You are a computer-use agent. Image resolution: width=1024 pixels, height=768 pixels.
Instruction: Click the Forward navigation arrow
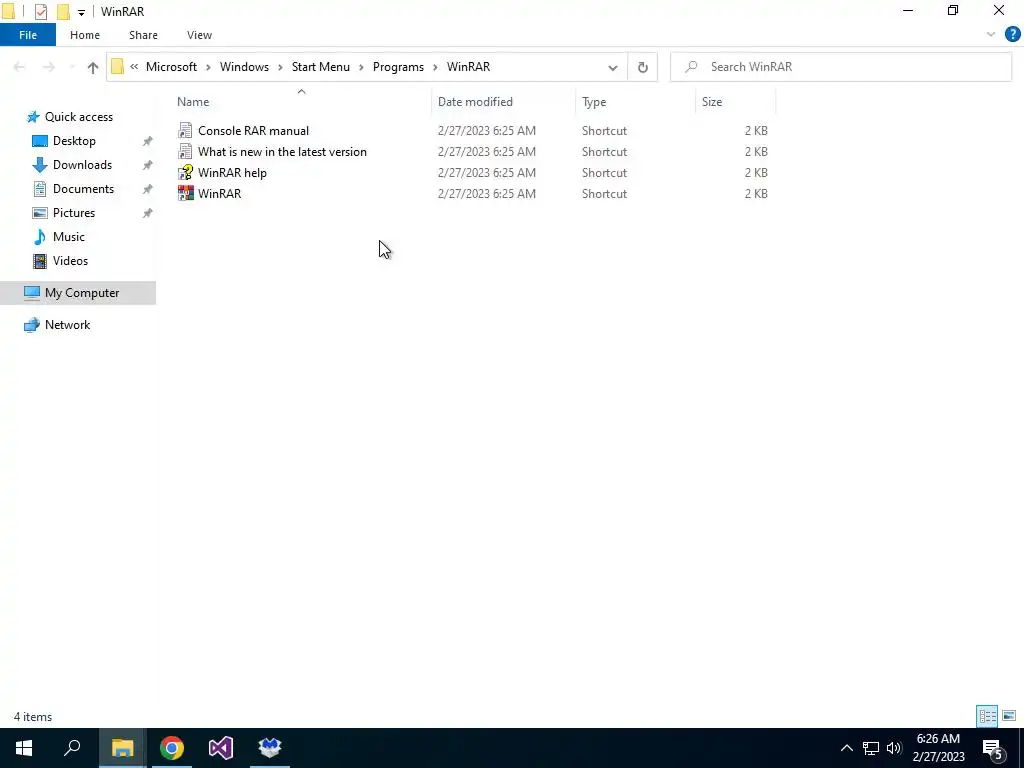[48, 67]
